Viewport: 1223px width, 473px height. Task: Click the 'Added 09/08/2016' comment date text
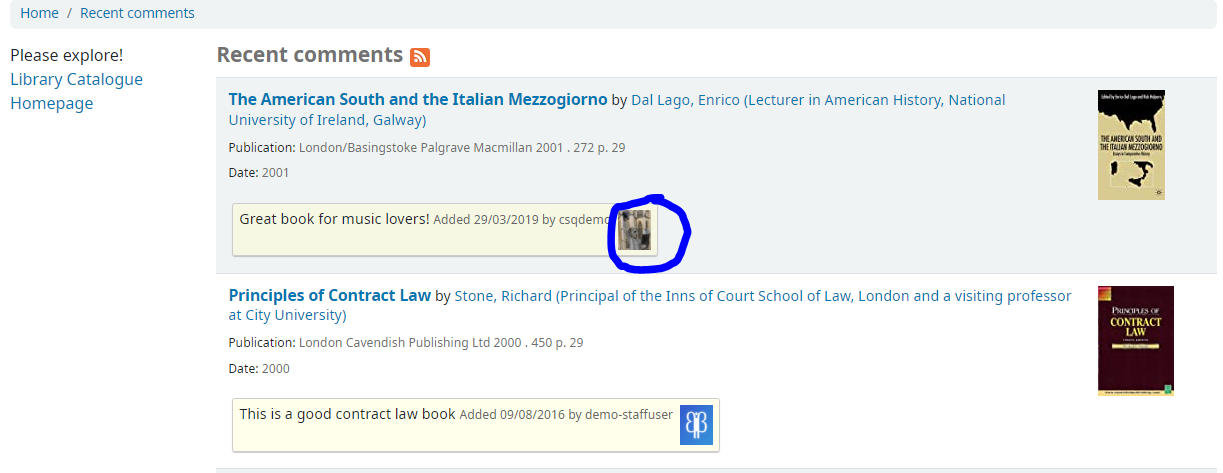pyautogui.click(x=511, y=415)
